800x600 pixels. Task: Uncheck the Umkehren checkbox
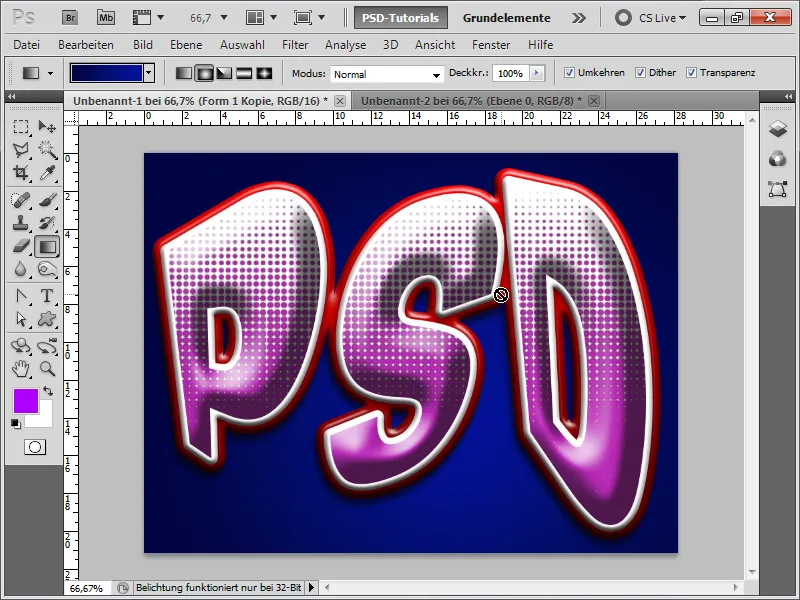tap(569, 73)
